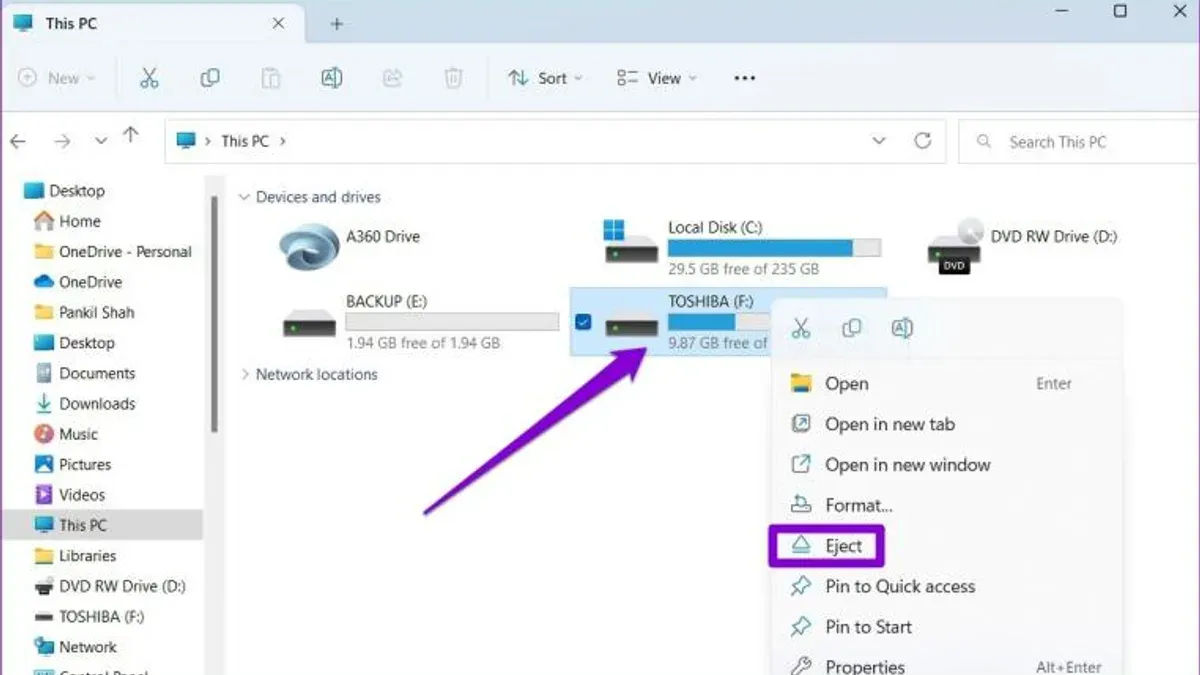The height and width of the screenshot is (675, 1200).
Task: Click the Local Disk (C:) usage bar
Action: [775, 248]
